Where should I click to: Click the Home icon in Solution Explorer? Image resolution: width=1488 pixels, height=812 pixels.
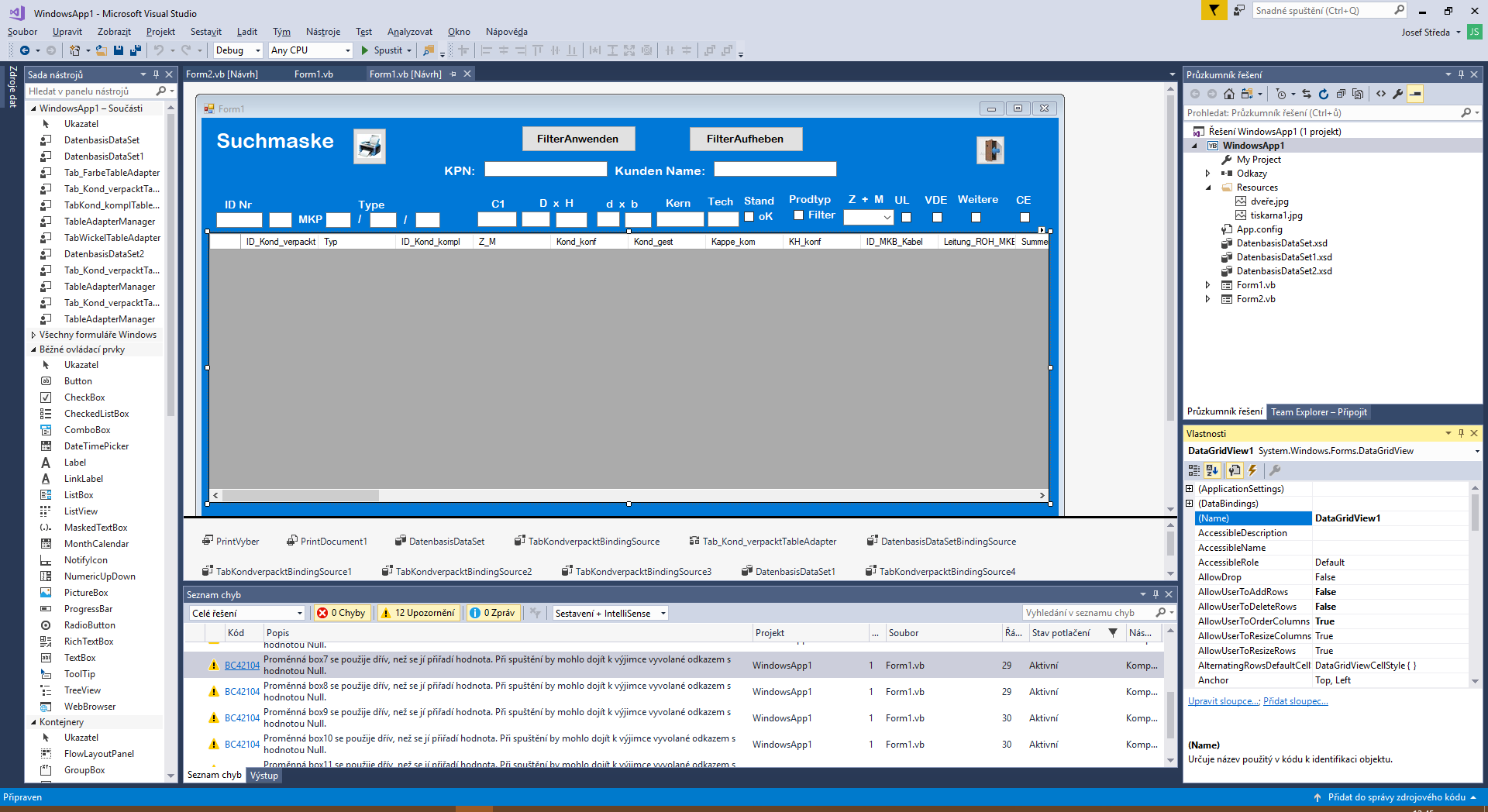tap(1229, 94)
